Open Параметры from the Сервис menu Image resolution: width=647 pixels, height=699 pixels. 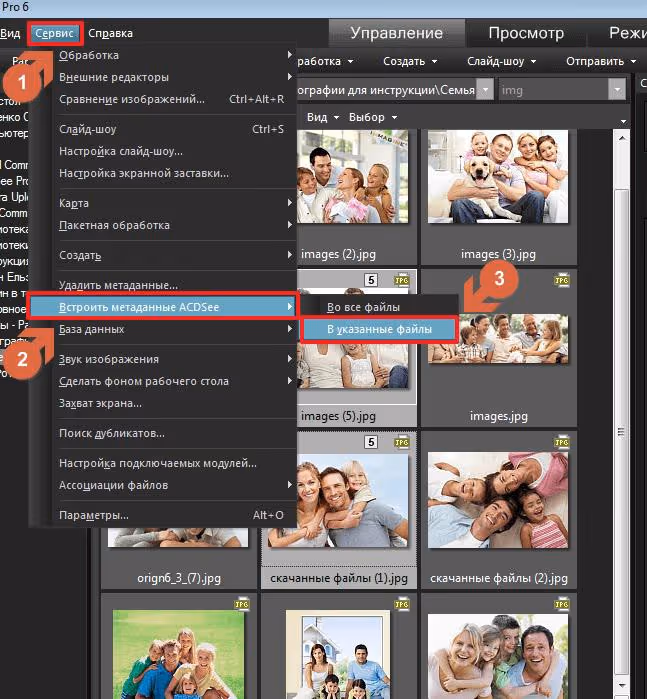(x=176, y=515)
